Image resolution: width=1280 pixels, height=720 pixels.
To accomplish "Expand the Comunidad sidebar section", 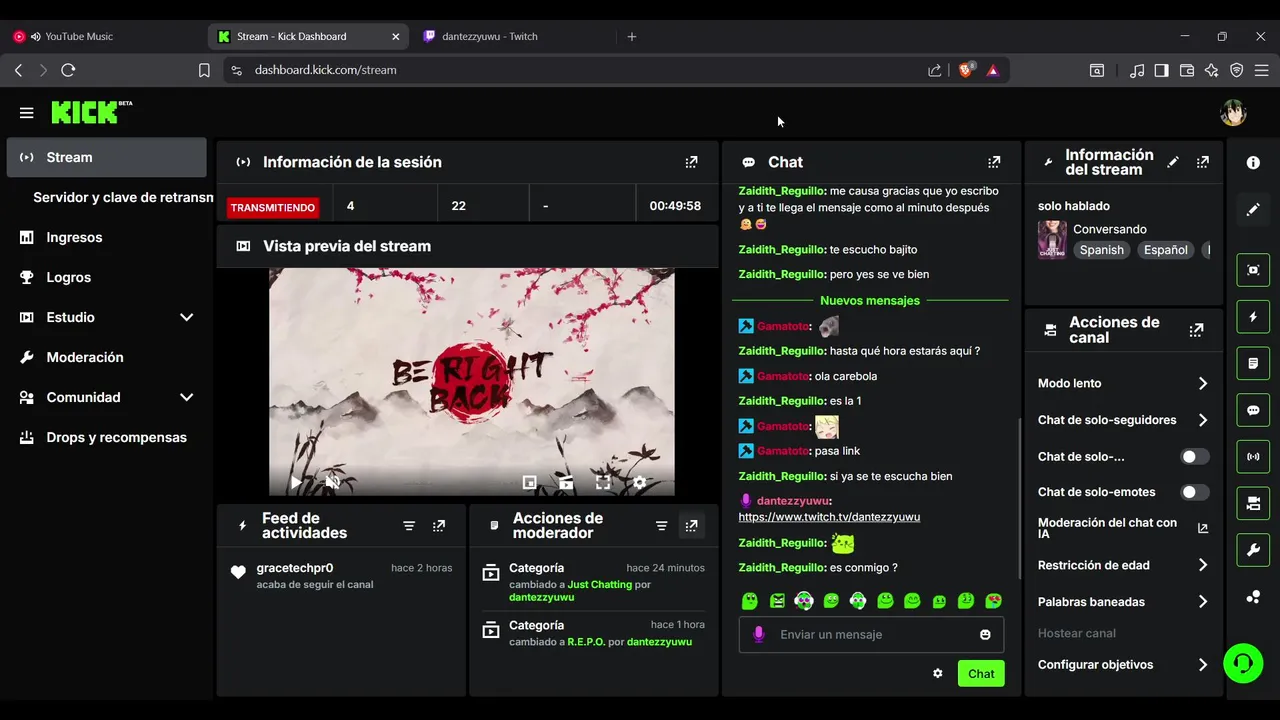I will click(x=186, y=397).
